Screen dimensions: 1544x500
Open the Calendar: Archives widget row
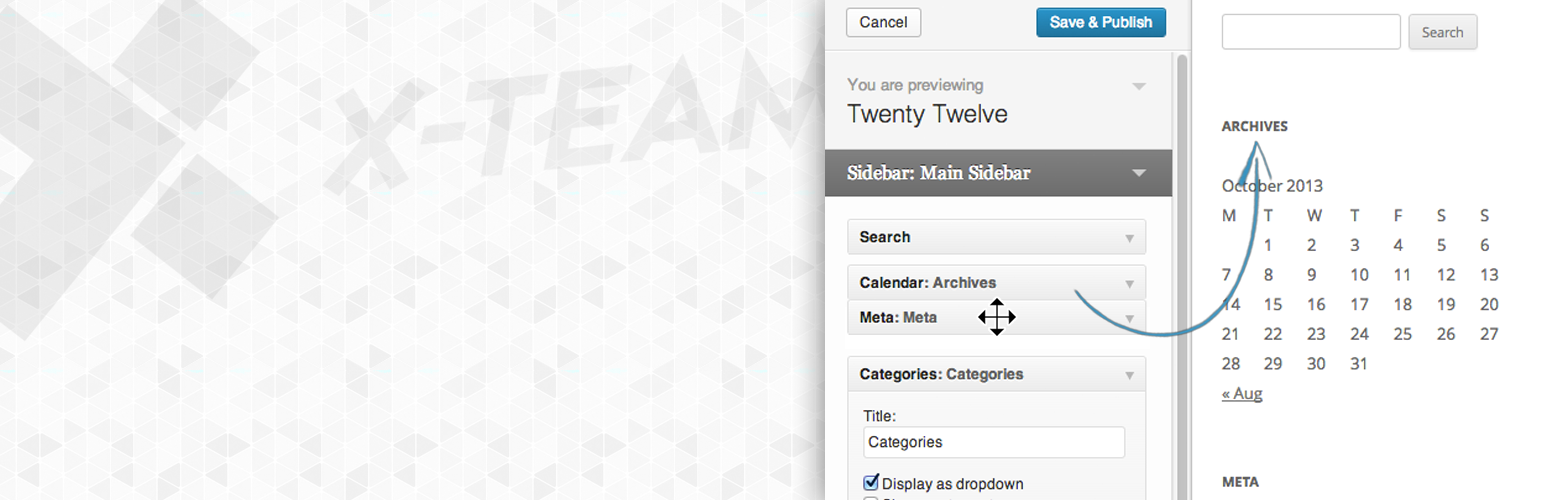point(996,283)
